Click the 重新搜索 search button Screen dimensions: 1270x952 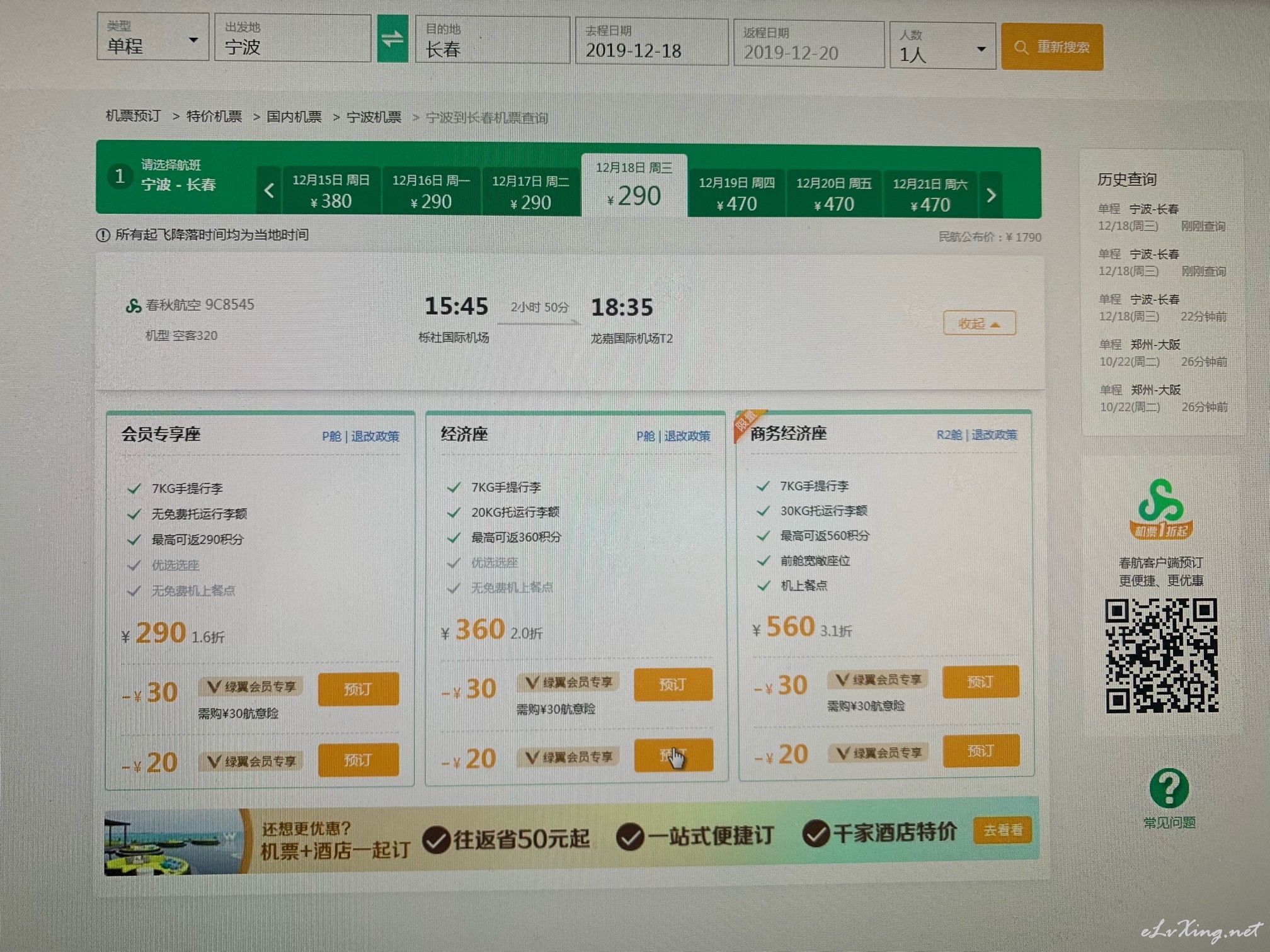1051,47
